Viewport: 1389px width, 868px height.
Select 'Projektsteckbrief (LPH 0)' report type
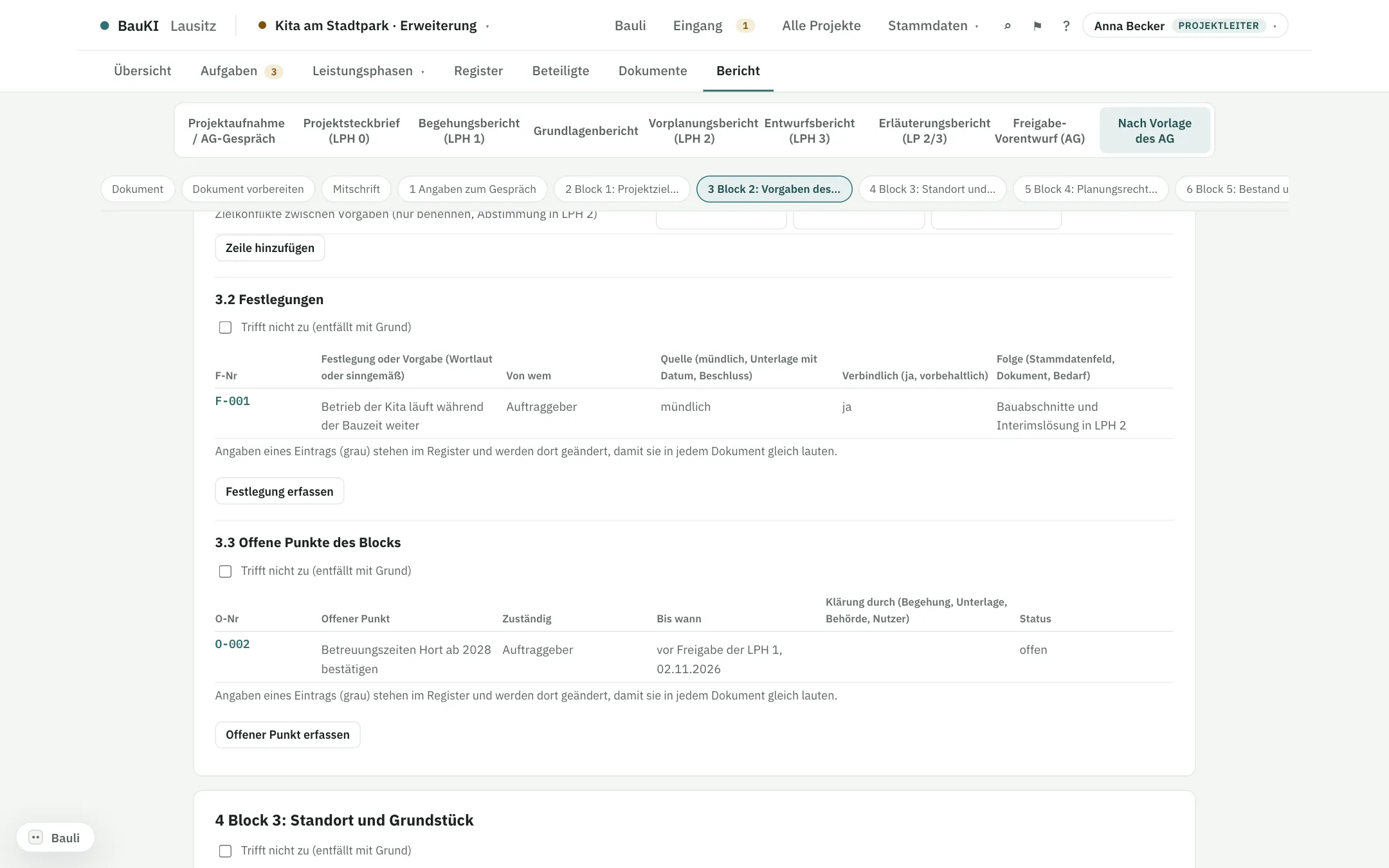(350, 131)
